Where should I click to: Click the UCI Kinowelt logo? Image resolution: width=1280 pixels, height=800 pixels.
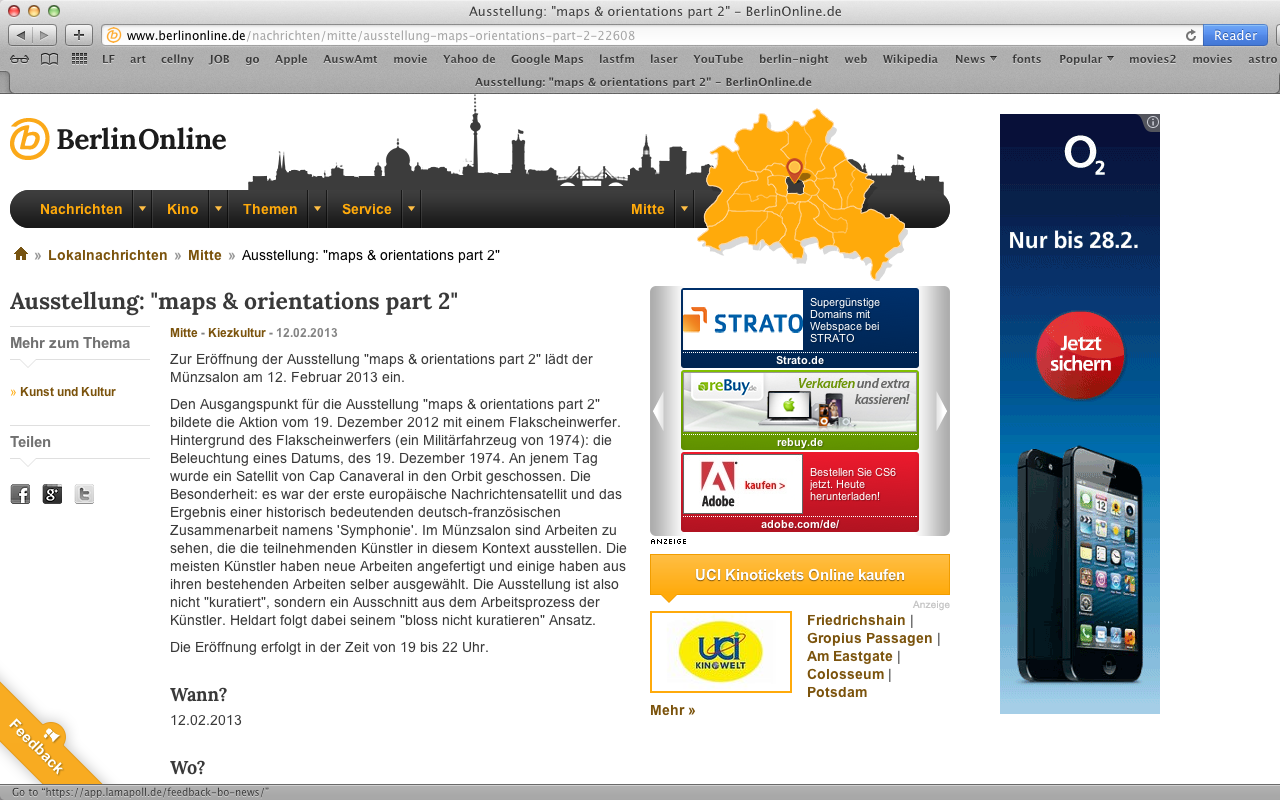coord(720,652)
